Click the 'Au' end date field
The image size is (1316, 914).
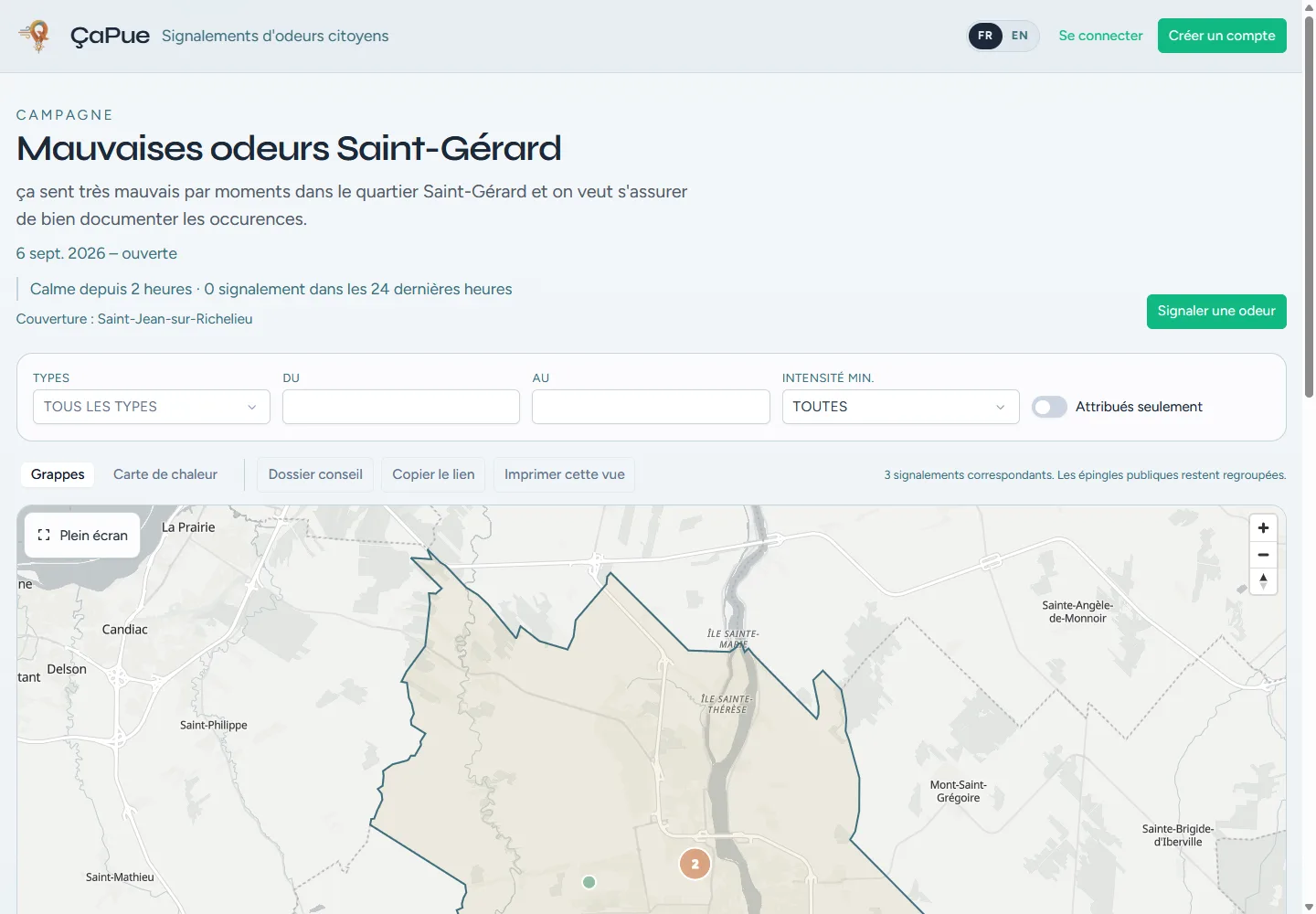click(651, 407)
